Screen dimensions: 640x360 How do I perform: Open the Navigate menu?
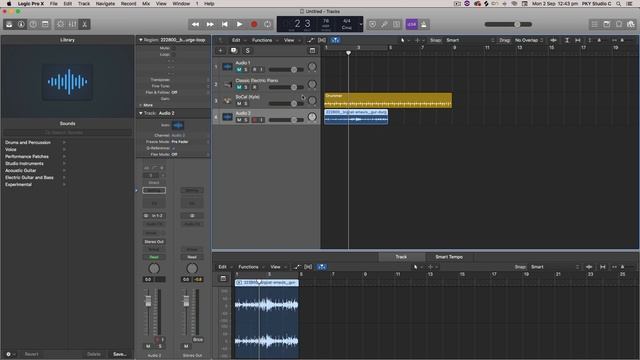(x=105, y=4)
